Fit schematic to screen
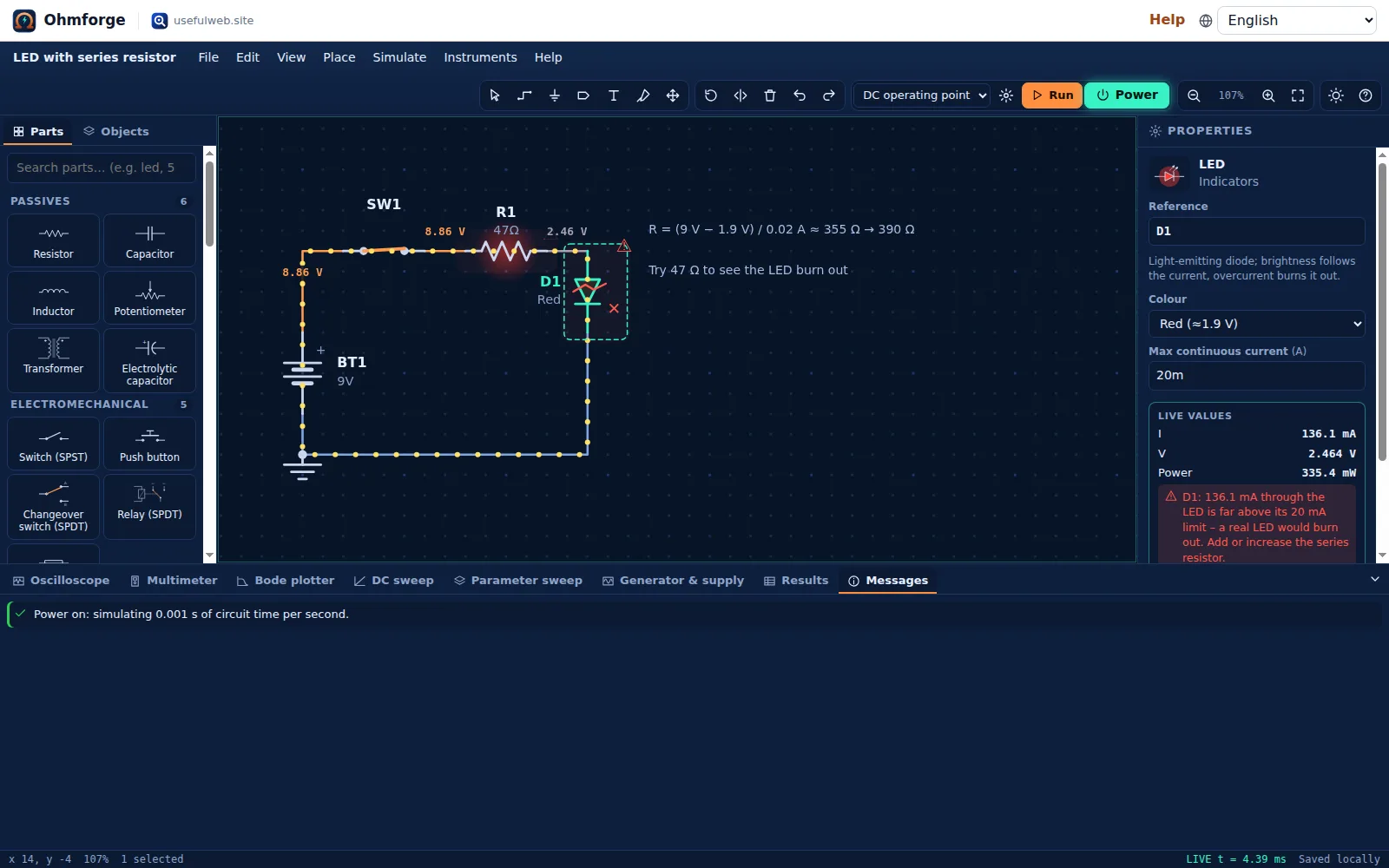Image resolution: width=1389 pixels, height=868 pixels. (x=1298, y=95)
